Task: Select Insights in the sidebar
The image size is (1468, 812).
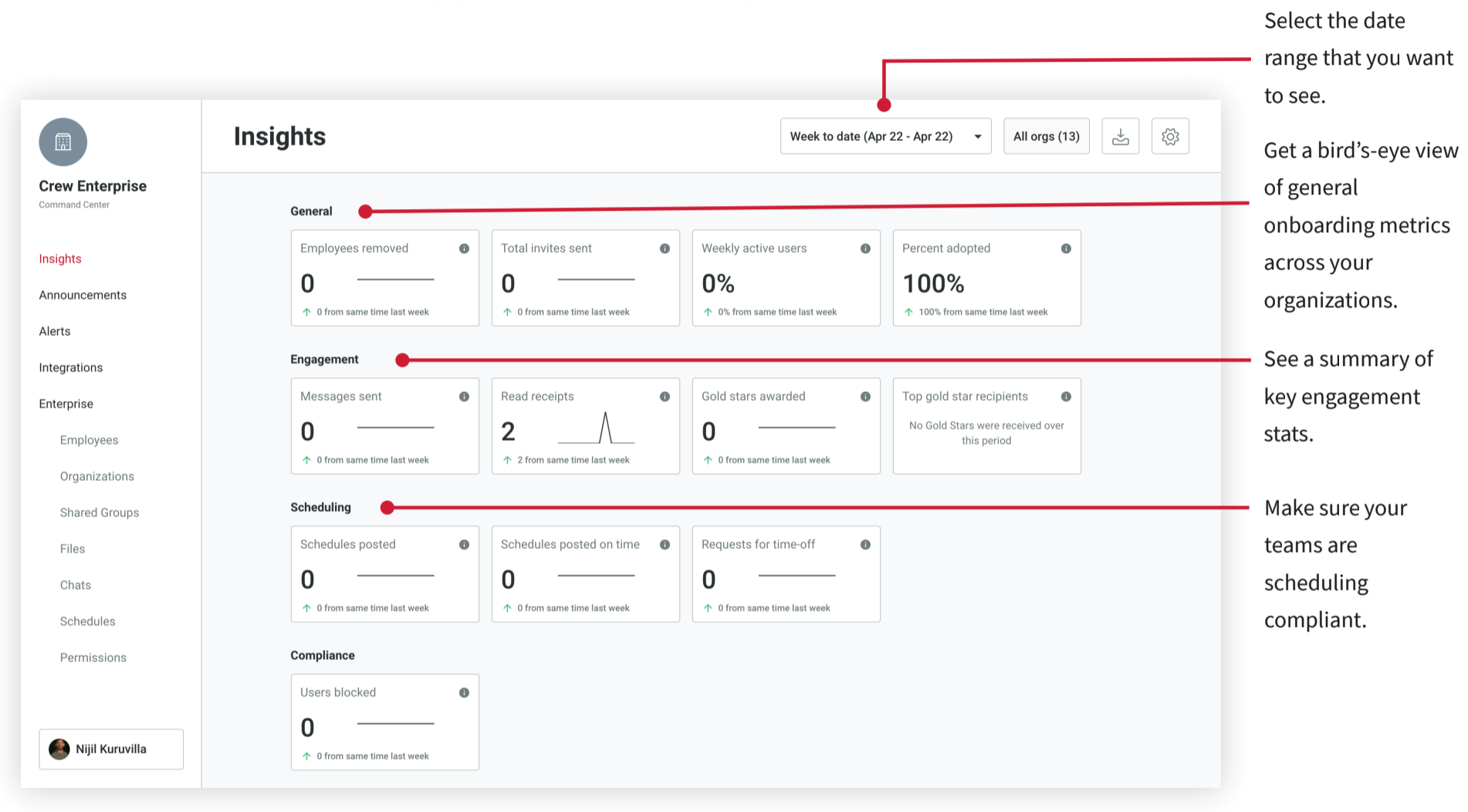Action: pyautogui.click(x=60, y=259)
